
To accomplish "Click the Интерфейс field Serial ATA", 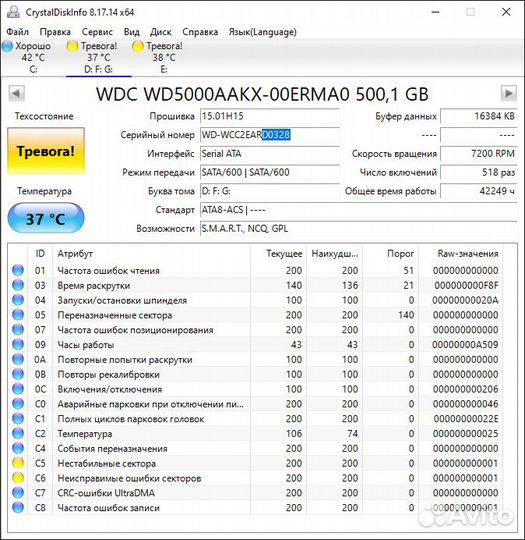I will 270,154.
